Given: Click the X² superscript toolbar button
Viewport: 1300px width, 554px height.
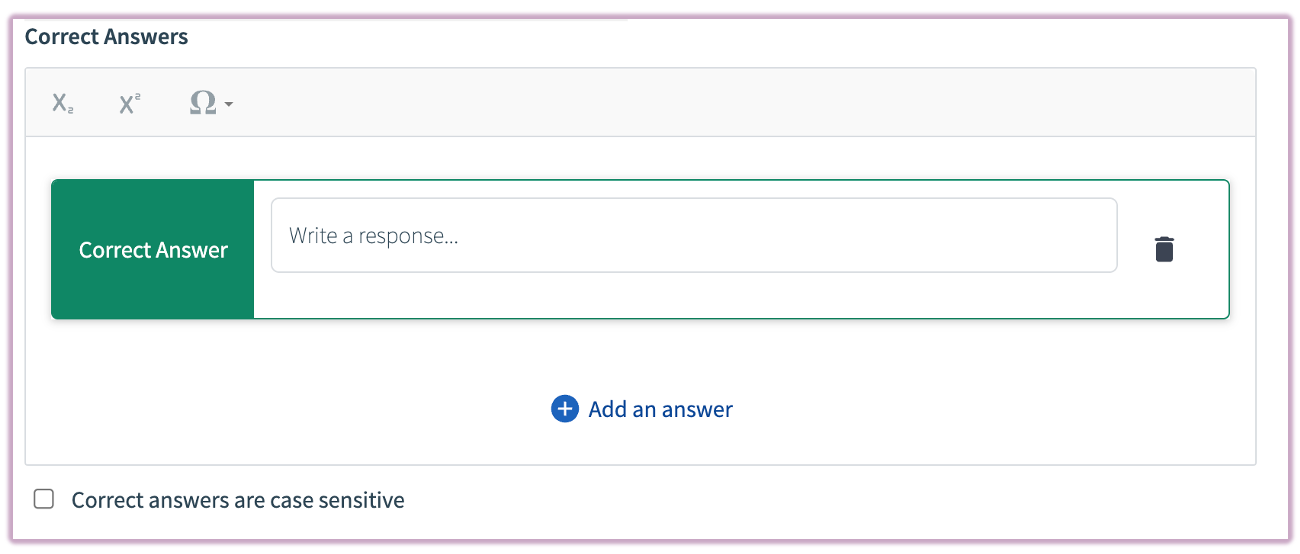Looking at the screenshot, I should point(130,103).
